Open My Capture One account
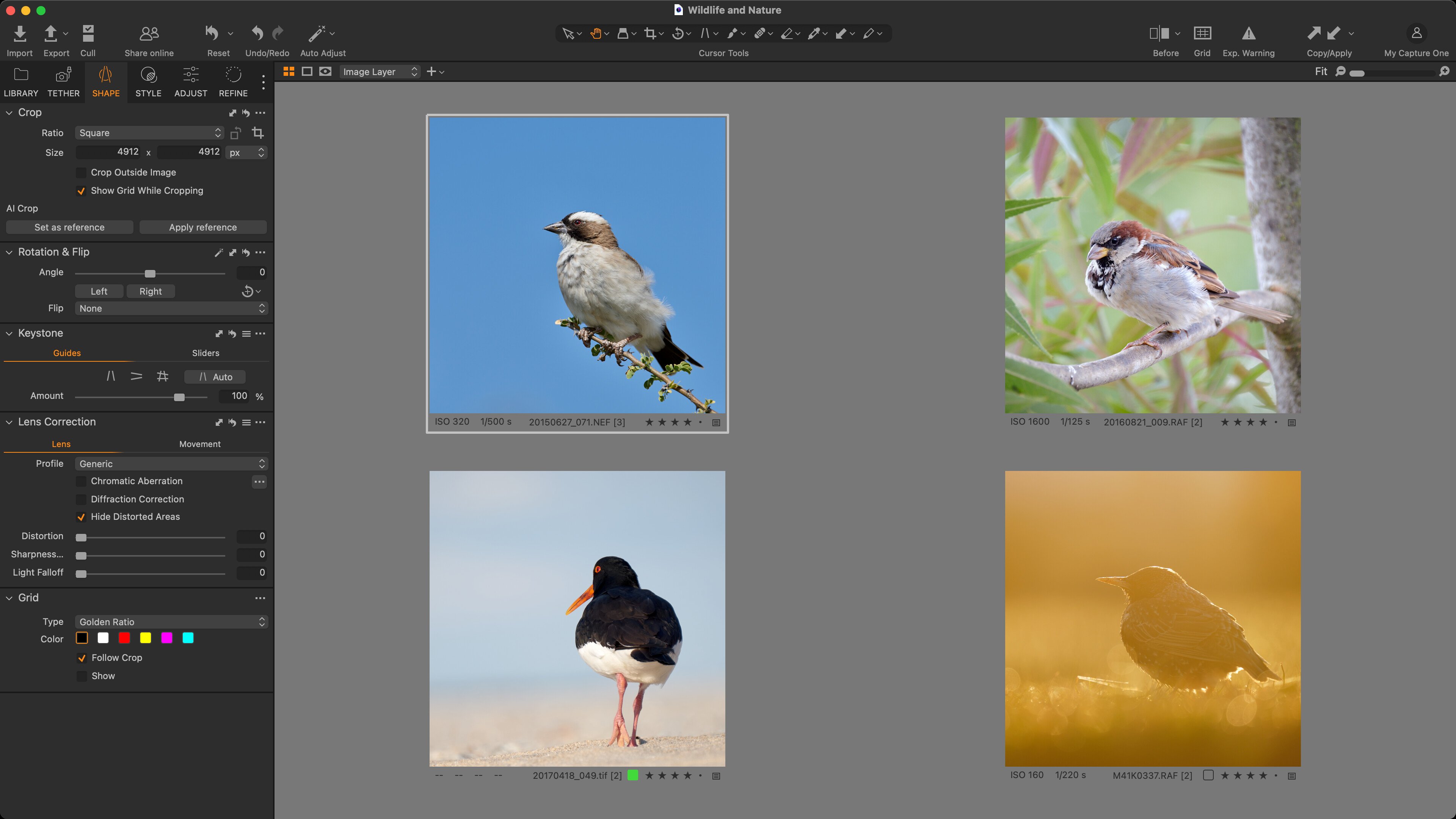 coord(1417,33)
